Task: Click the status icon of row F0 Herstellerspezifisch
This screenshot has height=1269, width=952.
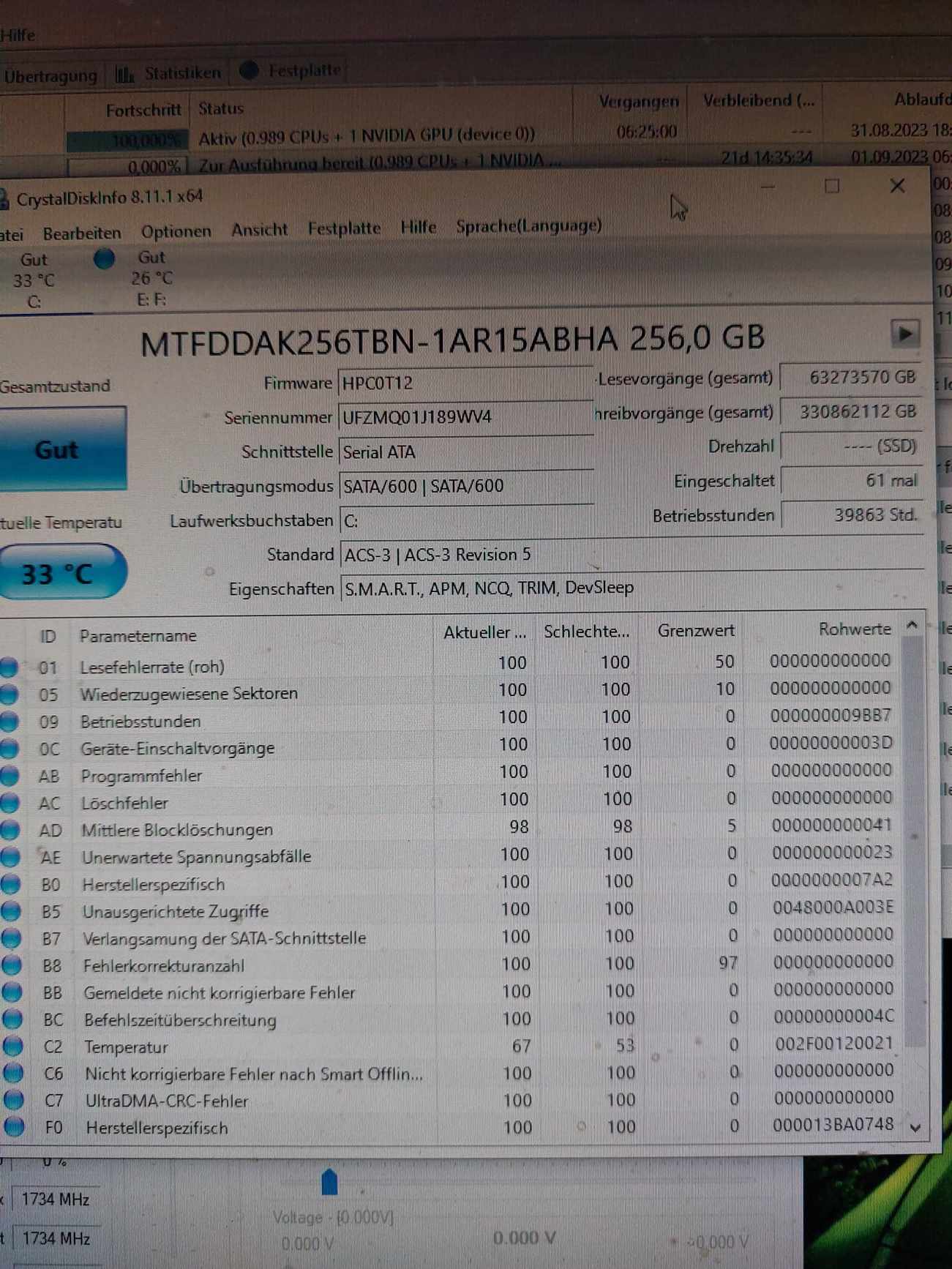Action: [x=14, y=1128]
